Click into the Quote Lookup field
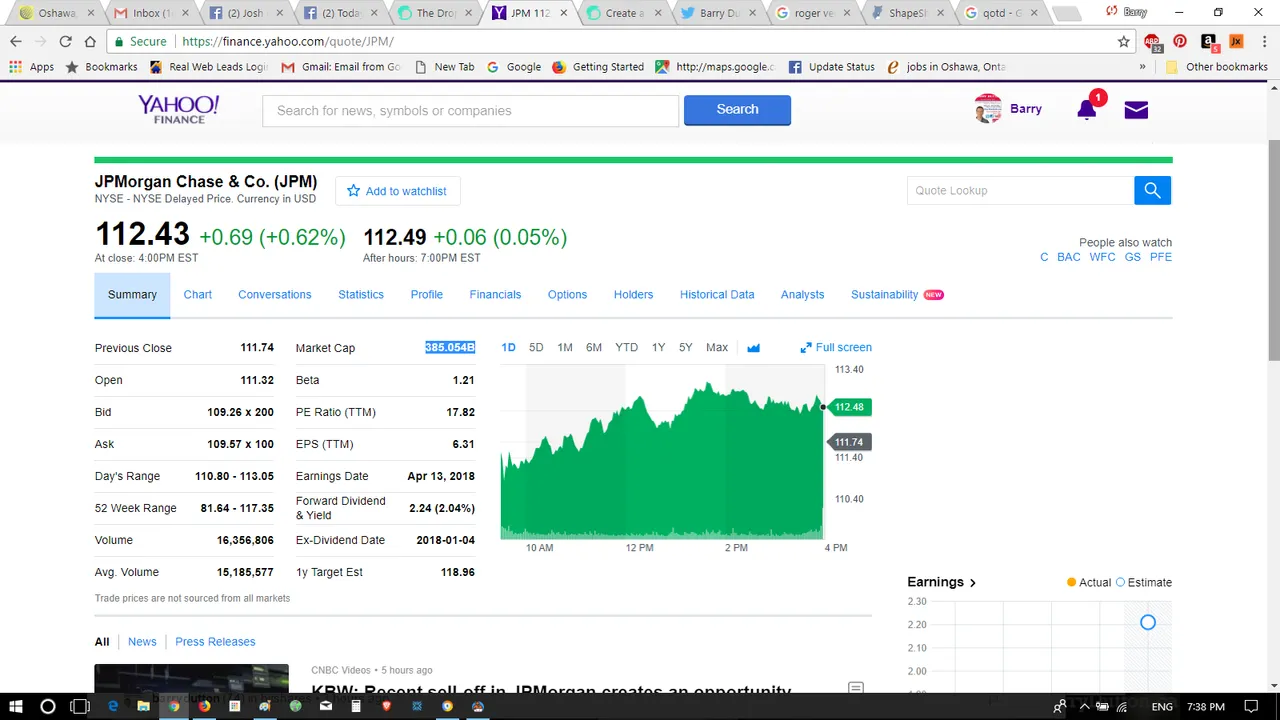The image size is (1280, 720). (x=1020, y=190)
